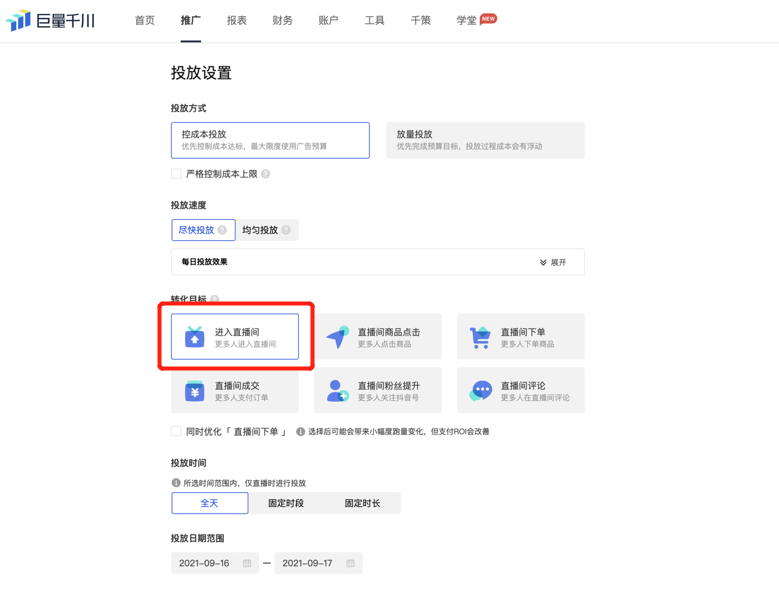
Task: Tick the 严格控制成本上限 checkbox
Action: coord(176,174)
